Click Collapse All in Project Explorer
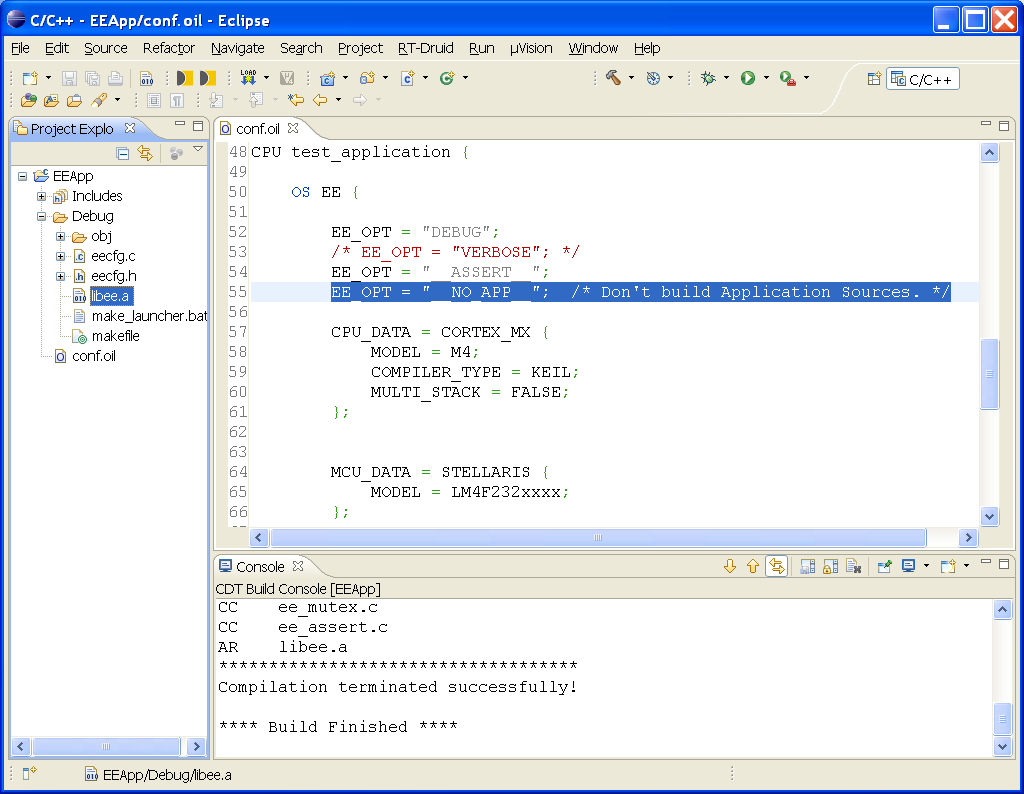Viewport: 1024px width, 794px height. point(122,154)
